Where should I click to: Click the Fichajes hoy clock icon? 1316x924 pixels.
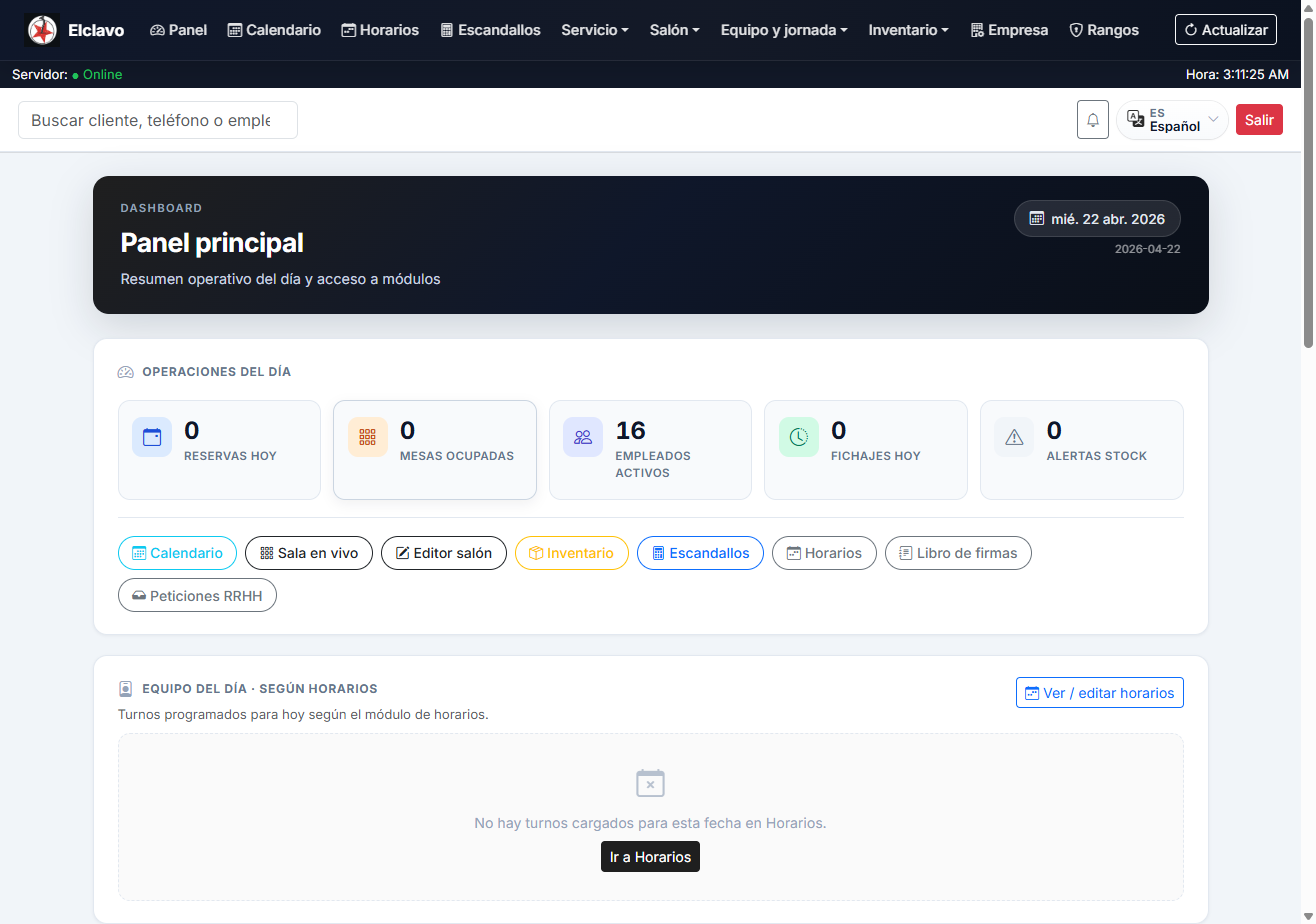[799, 437]
